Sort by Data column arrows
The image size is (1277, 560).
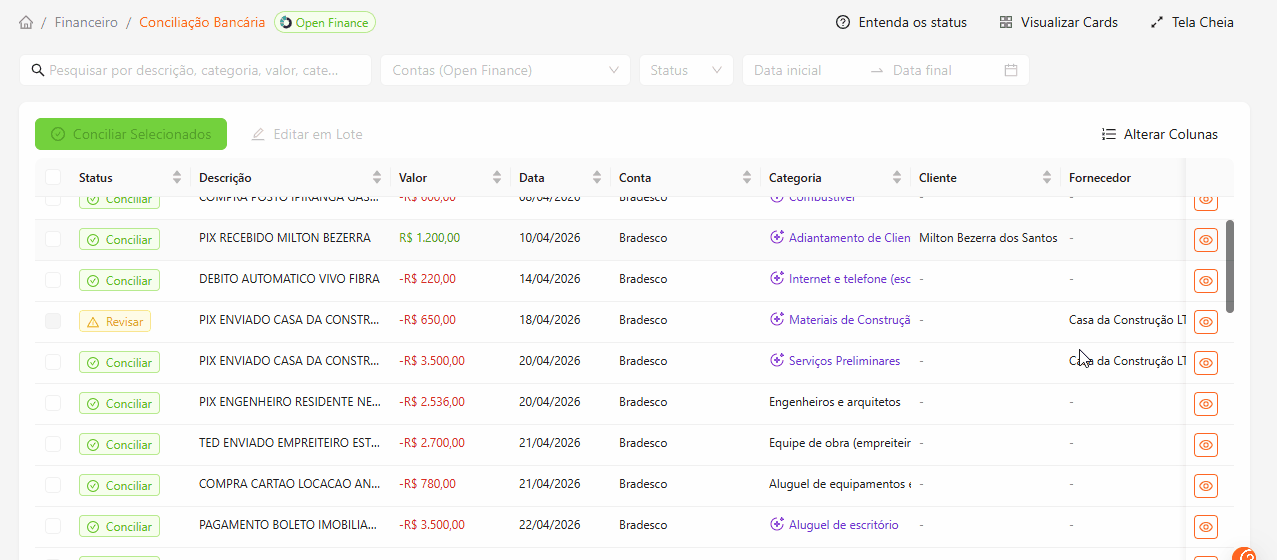tap(597, 178)
